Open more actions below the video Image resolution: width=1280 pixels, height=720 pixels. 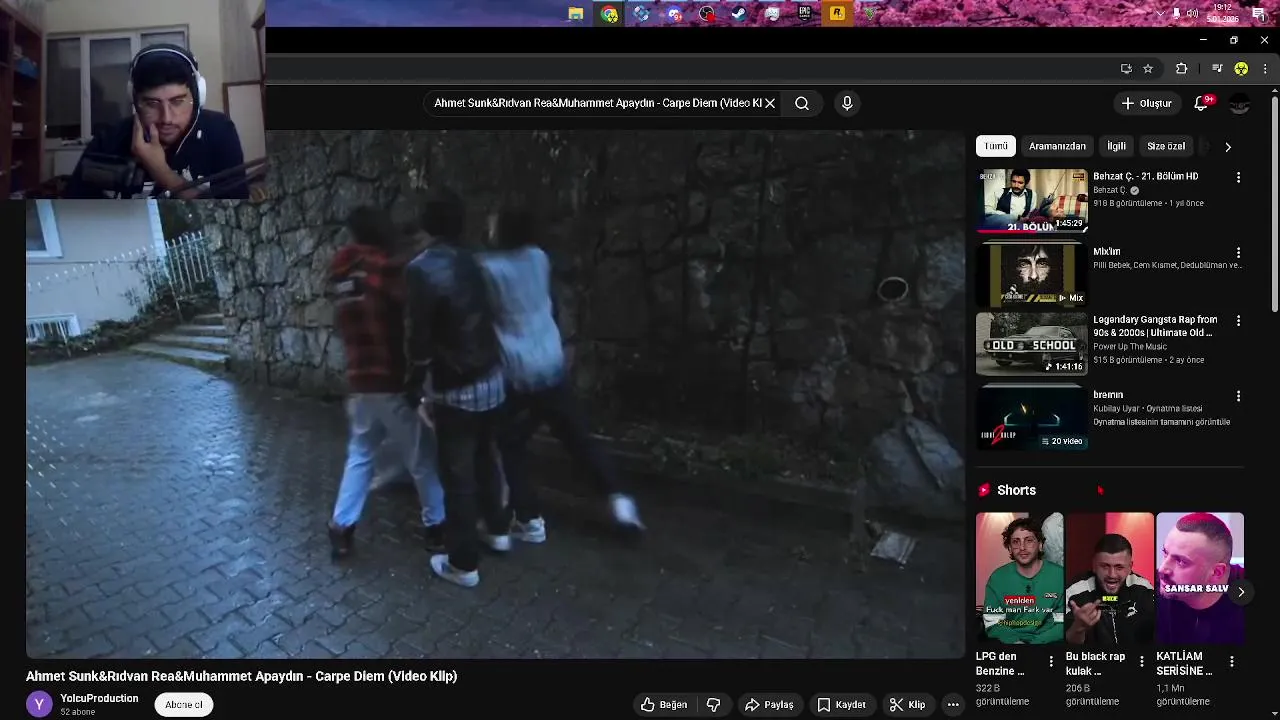pyautogui.click(x=953, y=705)
